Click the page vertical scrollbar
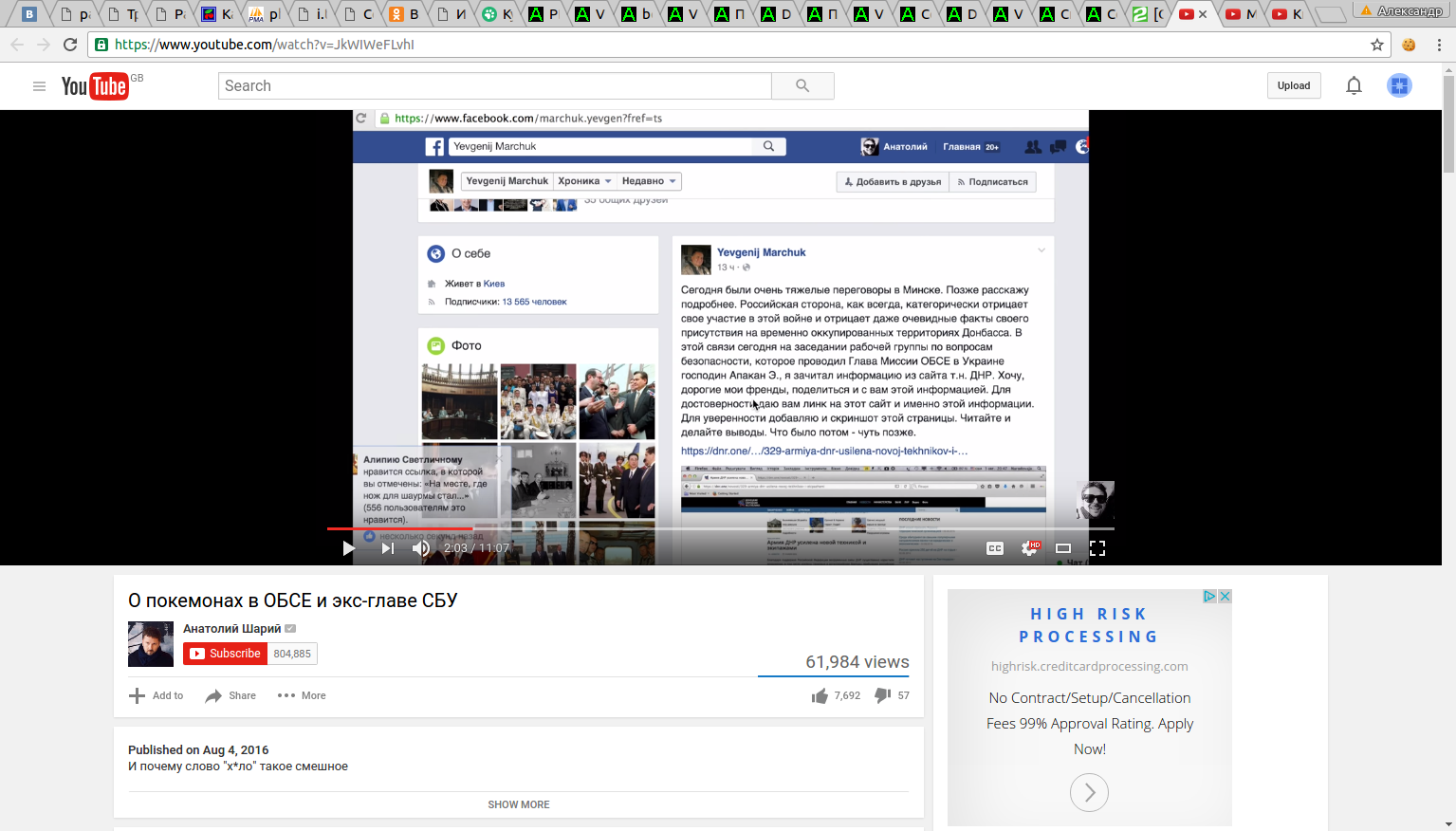This screenshot has width=1456, height=831. [x=1448, y=123]
